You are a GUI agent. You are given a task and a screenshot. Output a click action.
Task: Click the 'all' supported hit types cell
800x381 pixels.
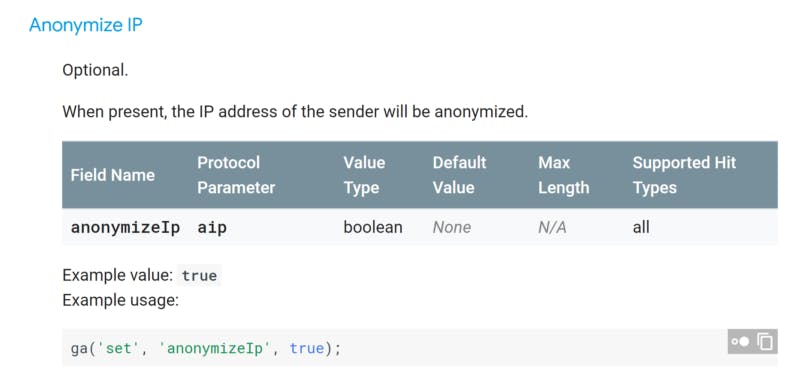pos(641,227)
